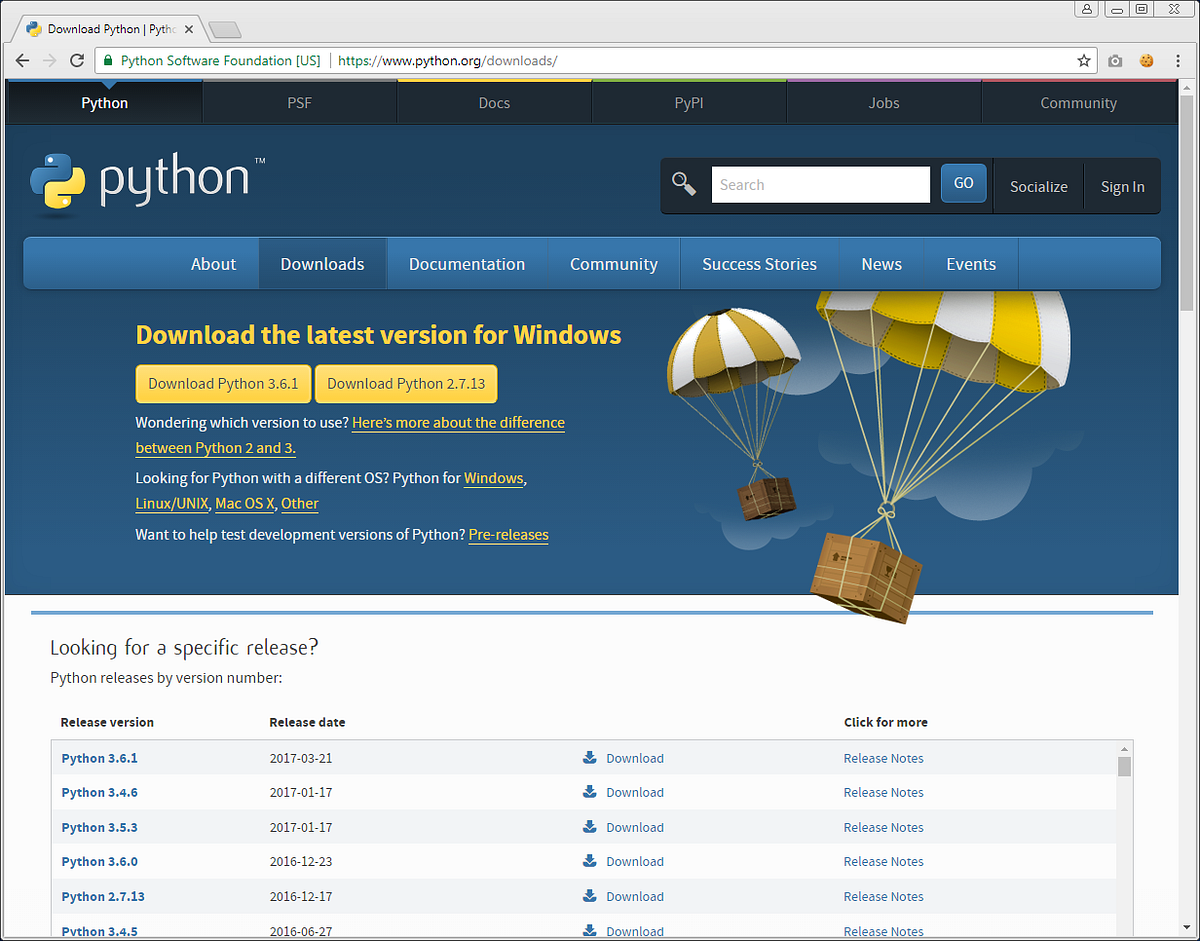Viewport: 1200px width, 941px height.
Task: Click the download icon beside Python 2.7.13
Action: click(590, 896)
